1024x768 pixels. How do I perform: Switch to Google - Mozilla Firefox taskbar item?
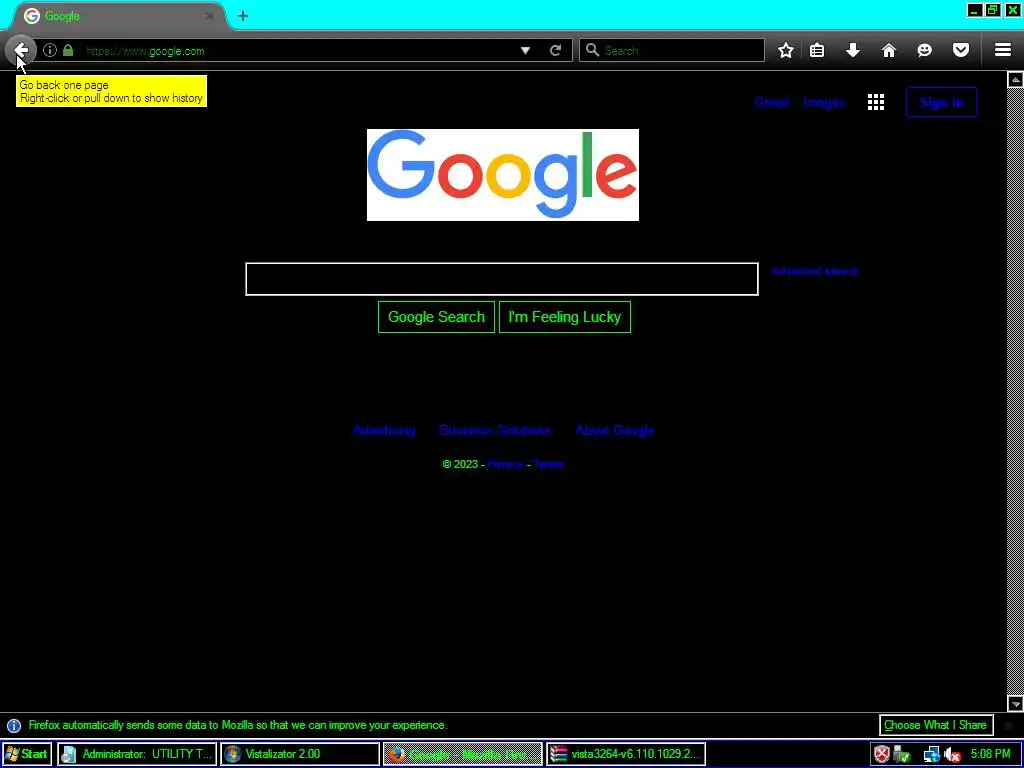(x=462, y=754)
